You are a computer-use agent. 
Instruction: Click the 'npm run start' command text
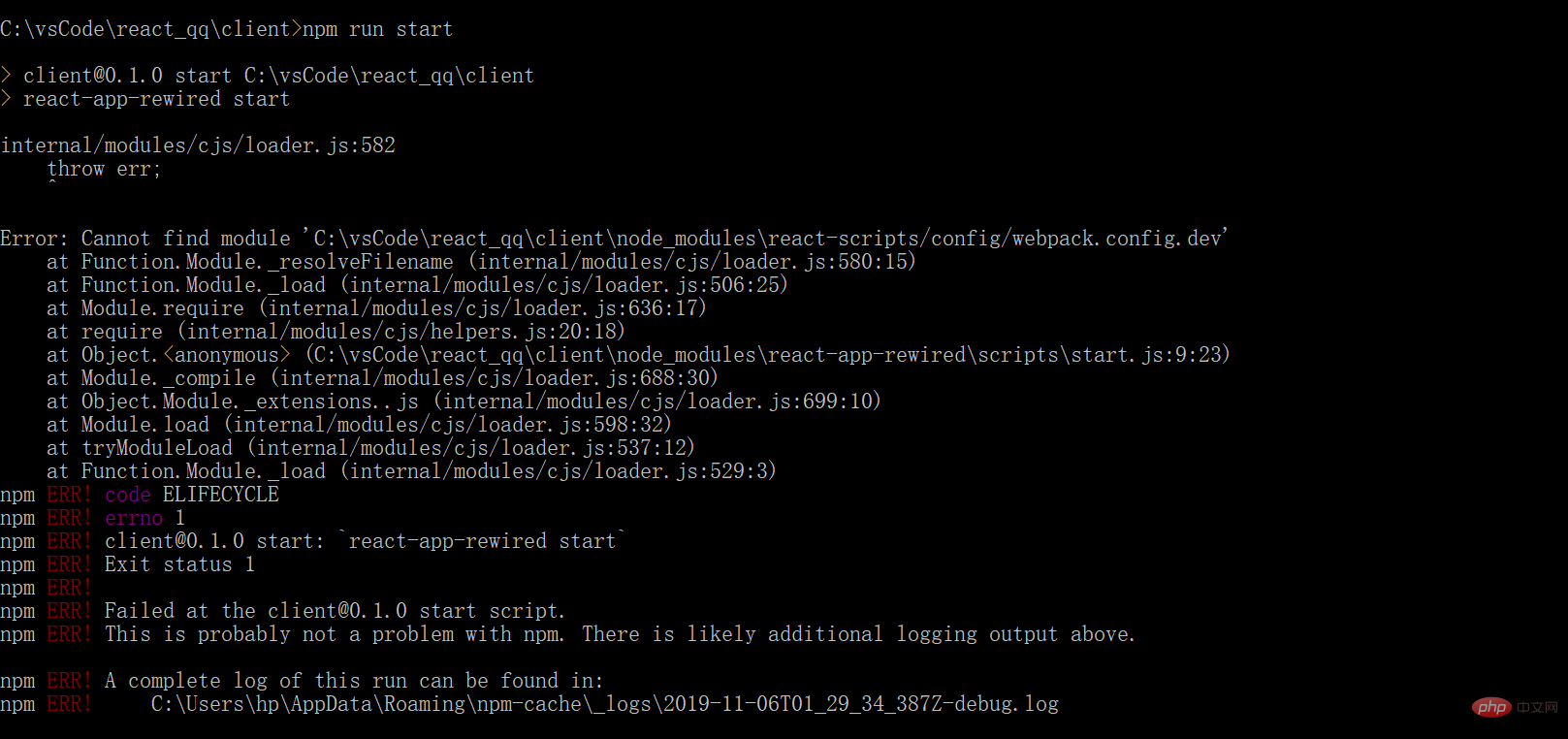coord(377,29)
